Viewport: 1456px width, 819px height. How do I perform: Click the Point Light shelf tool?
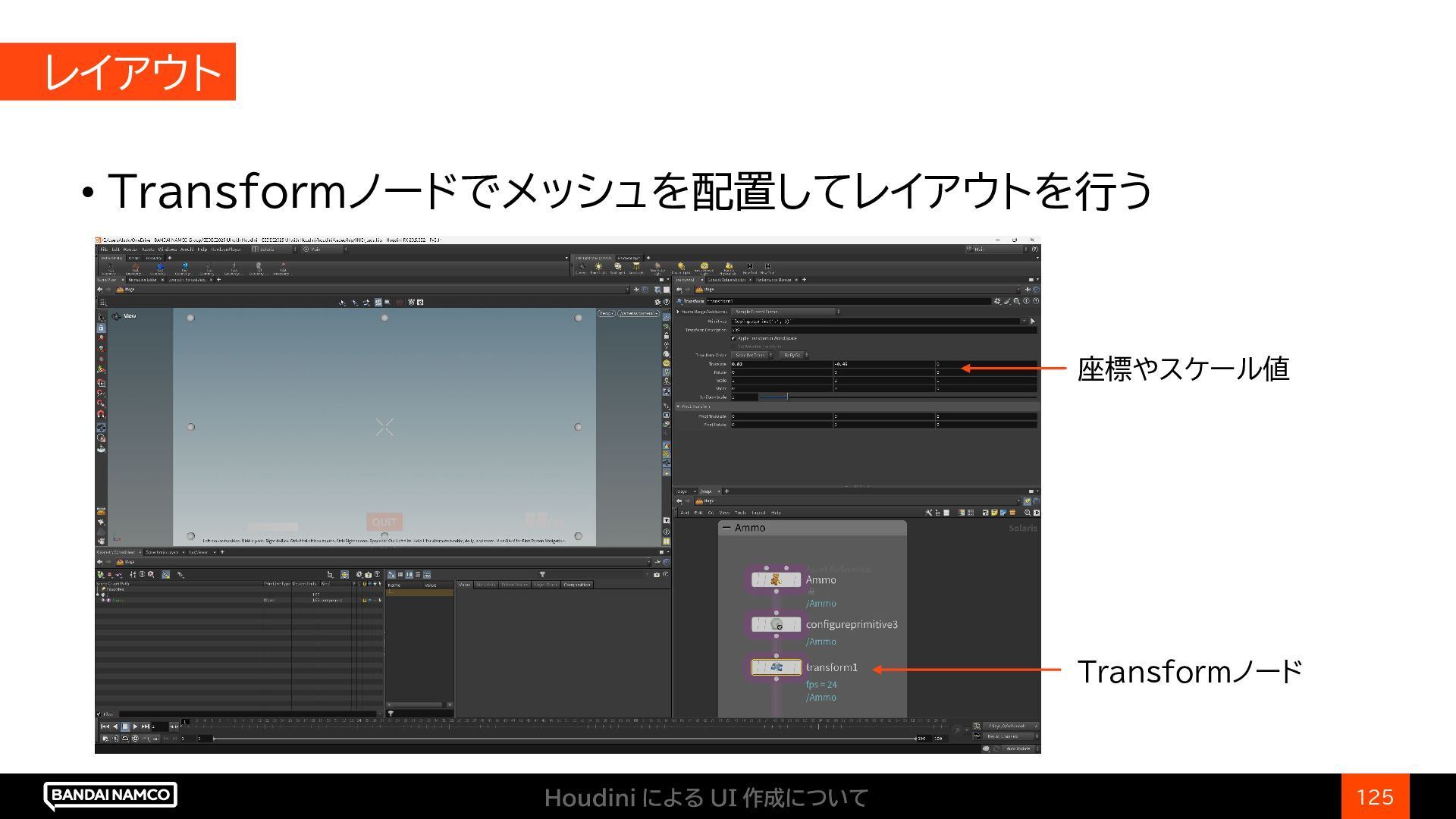598,267
